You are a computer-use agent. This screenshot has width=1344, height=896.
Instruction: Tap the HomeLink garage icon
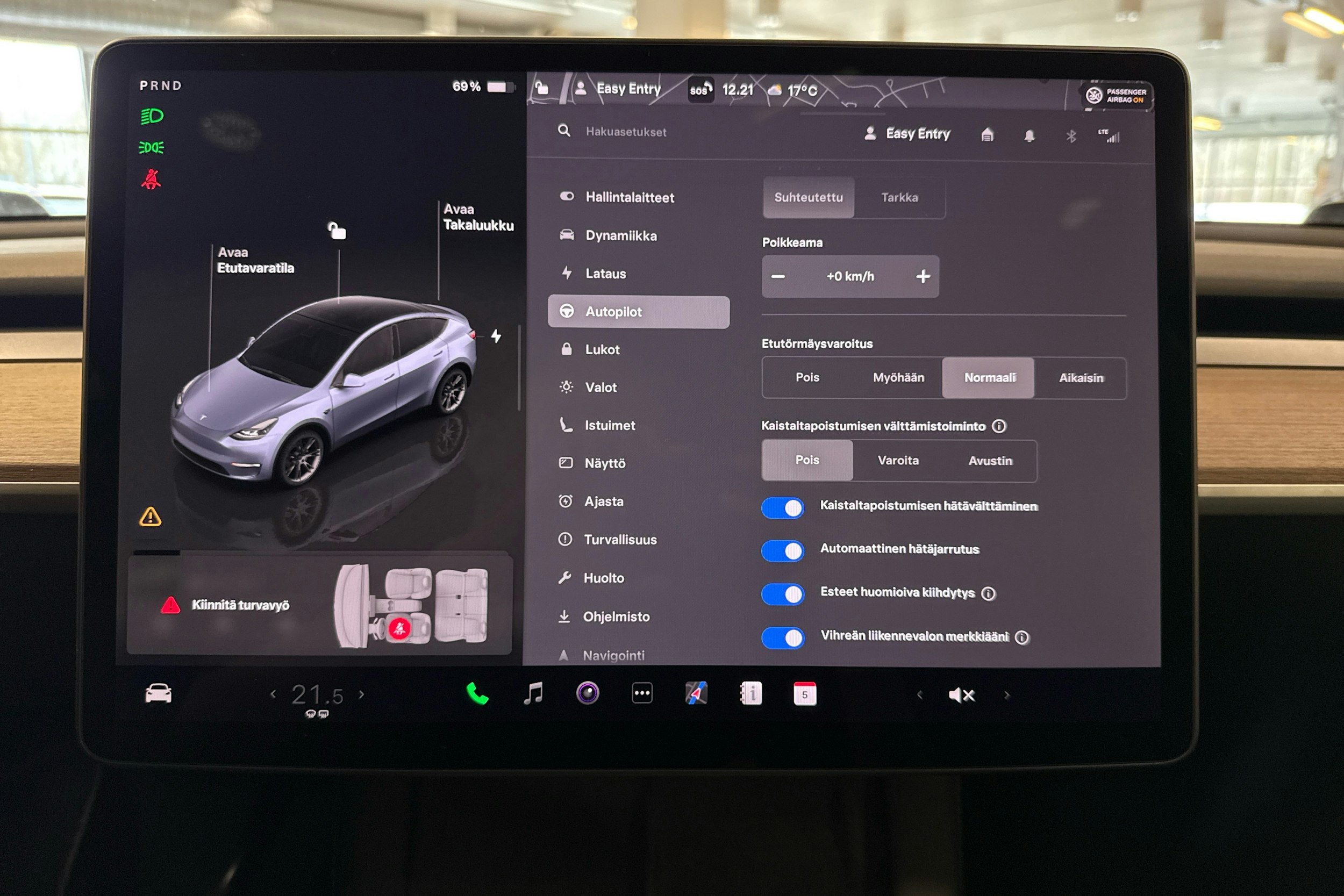(x=987, y=135)
